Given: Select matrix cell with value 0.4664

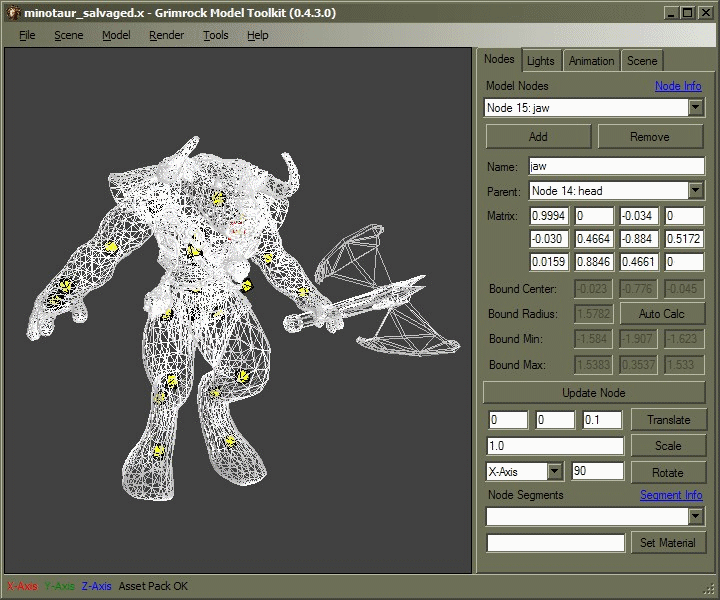Looking at the screenshot, I should pos(594,239).
